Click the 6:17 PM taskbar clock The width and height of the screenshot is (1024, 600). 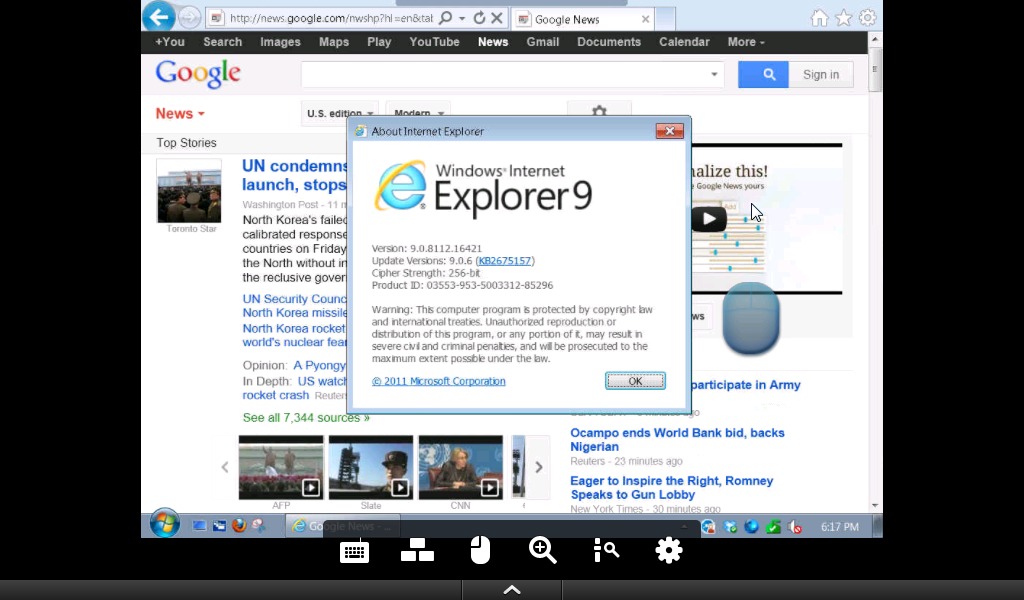840,527
